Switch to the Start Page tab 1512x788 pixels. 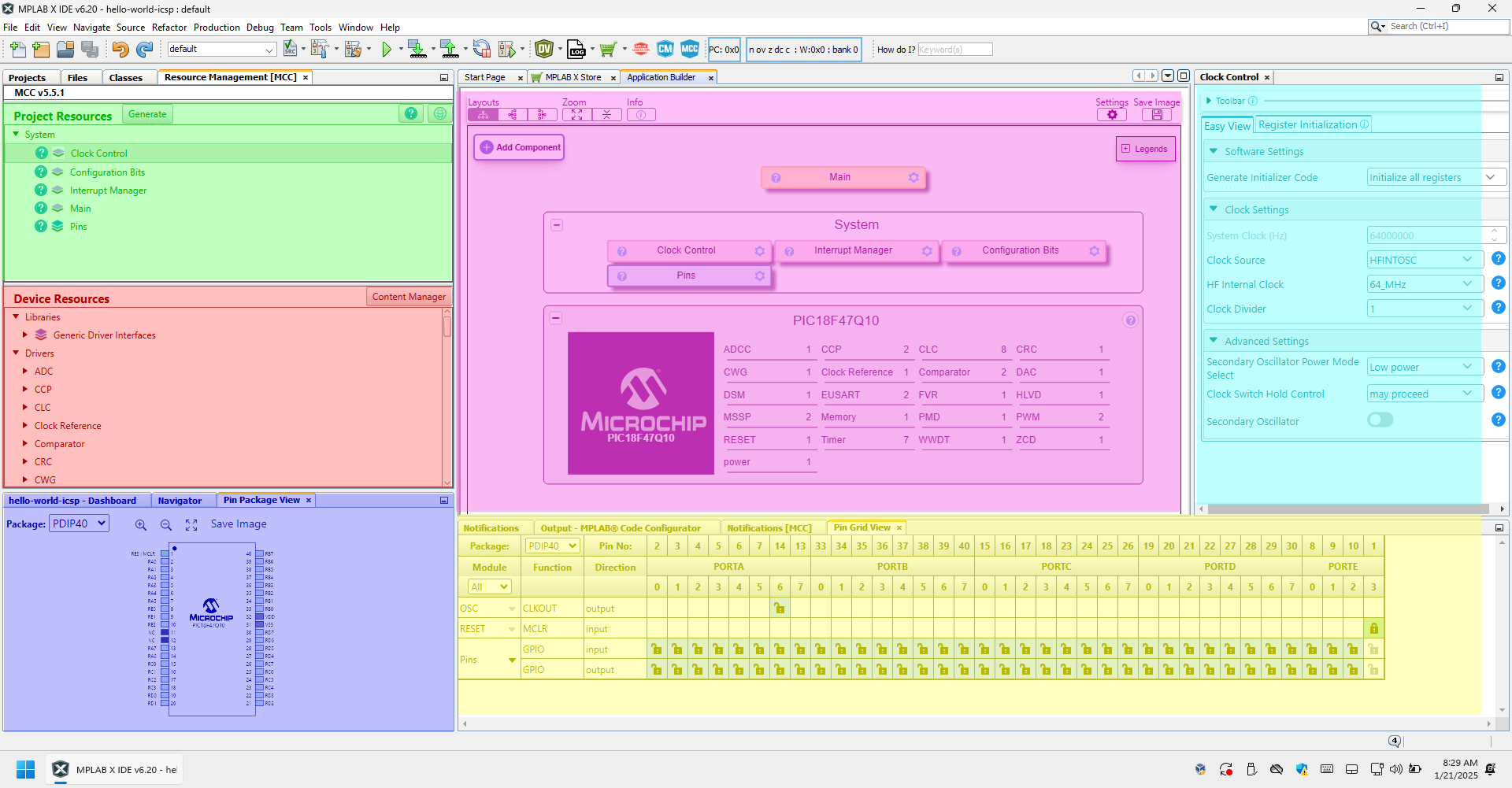tap(485, 77)
